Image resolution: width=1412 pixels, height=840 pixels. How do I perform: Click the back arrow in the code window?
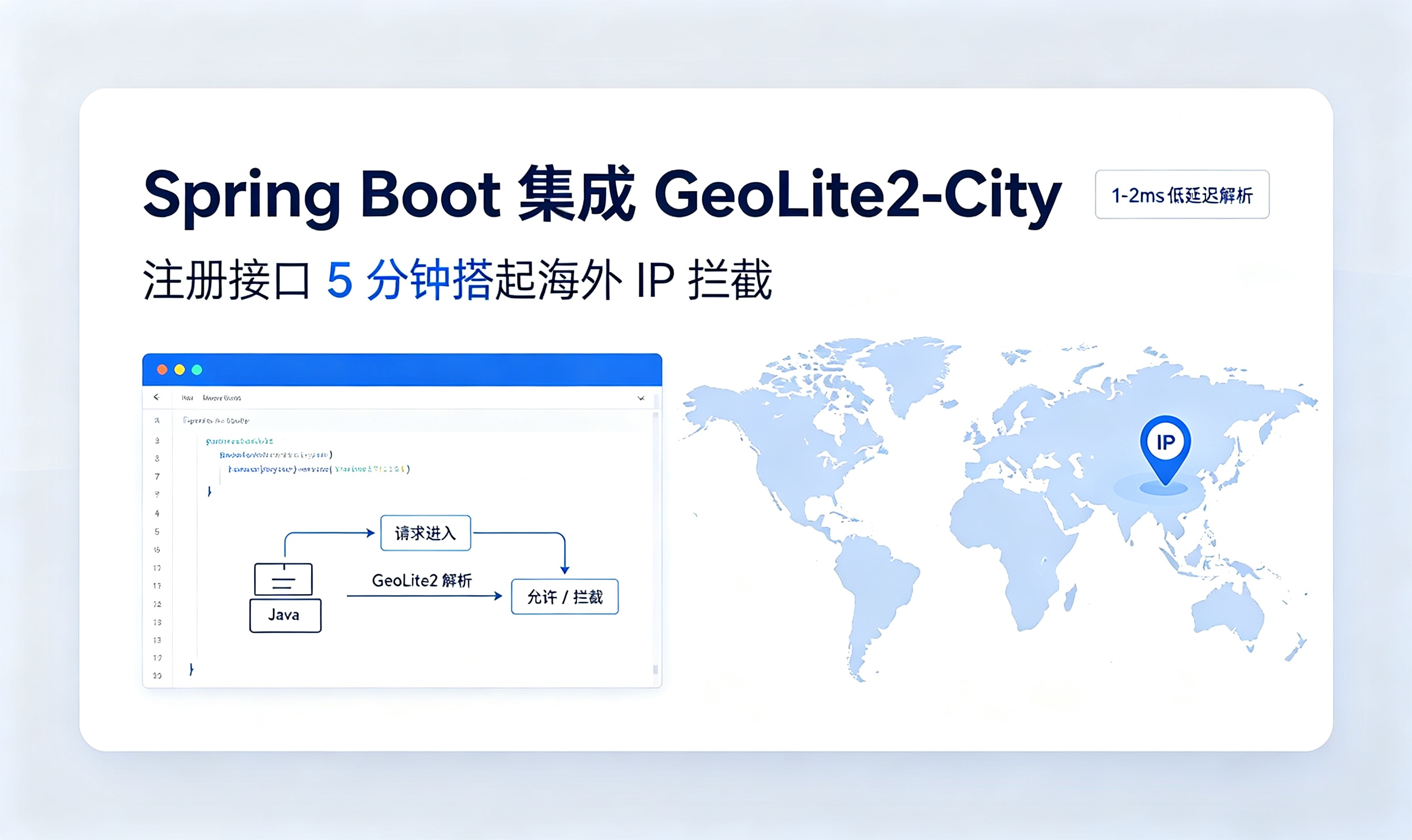click(157, 397)
